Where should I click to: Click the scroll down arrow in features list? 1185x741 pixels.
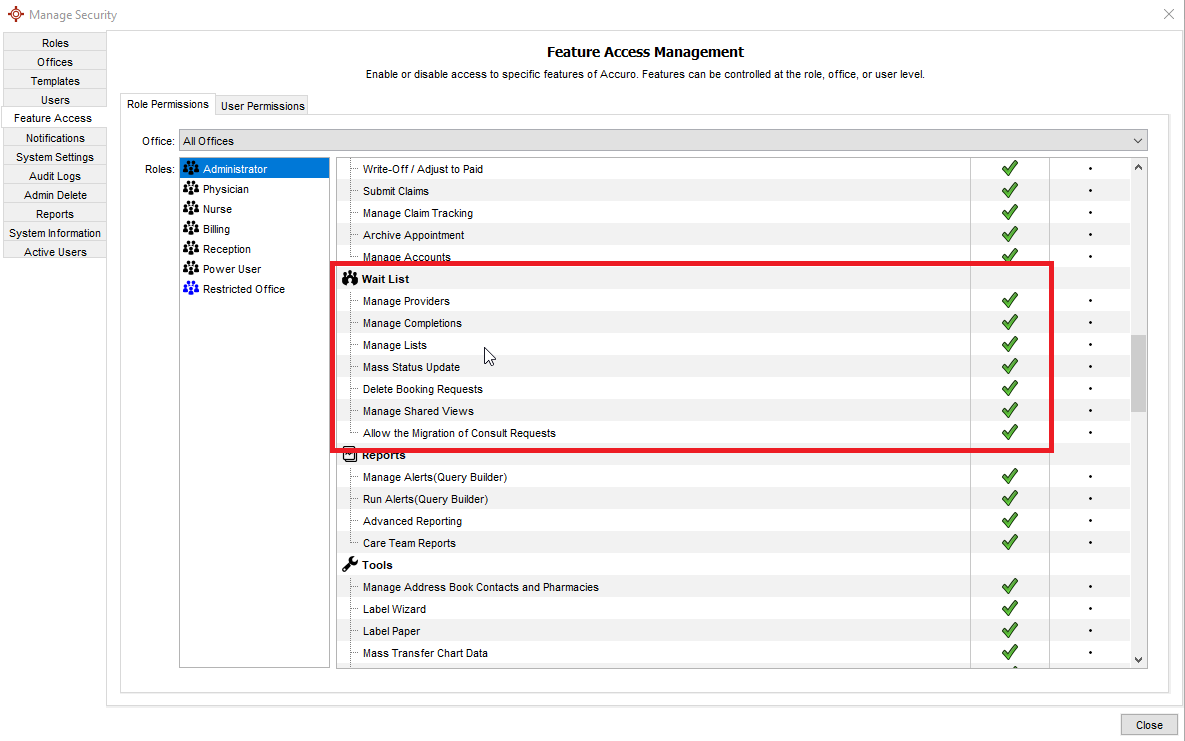click(x=1138, y=659)
